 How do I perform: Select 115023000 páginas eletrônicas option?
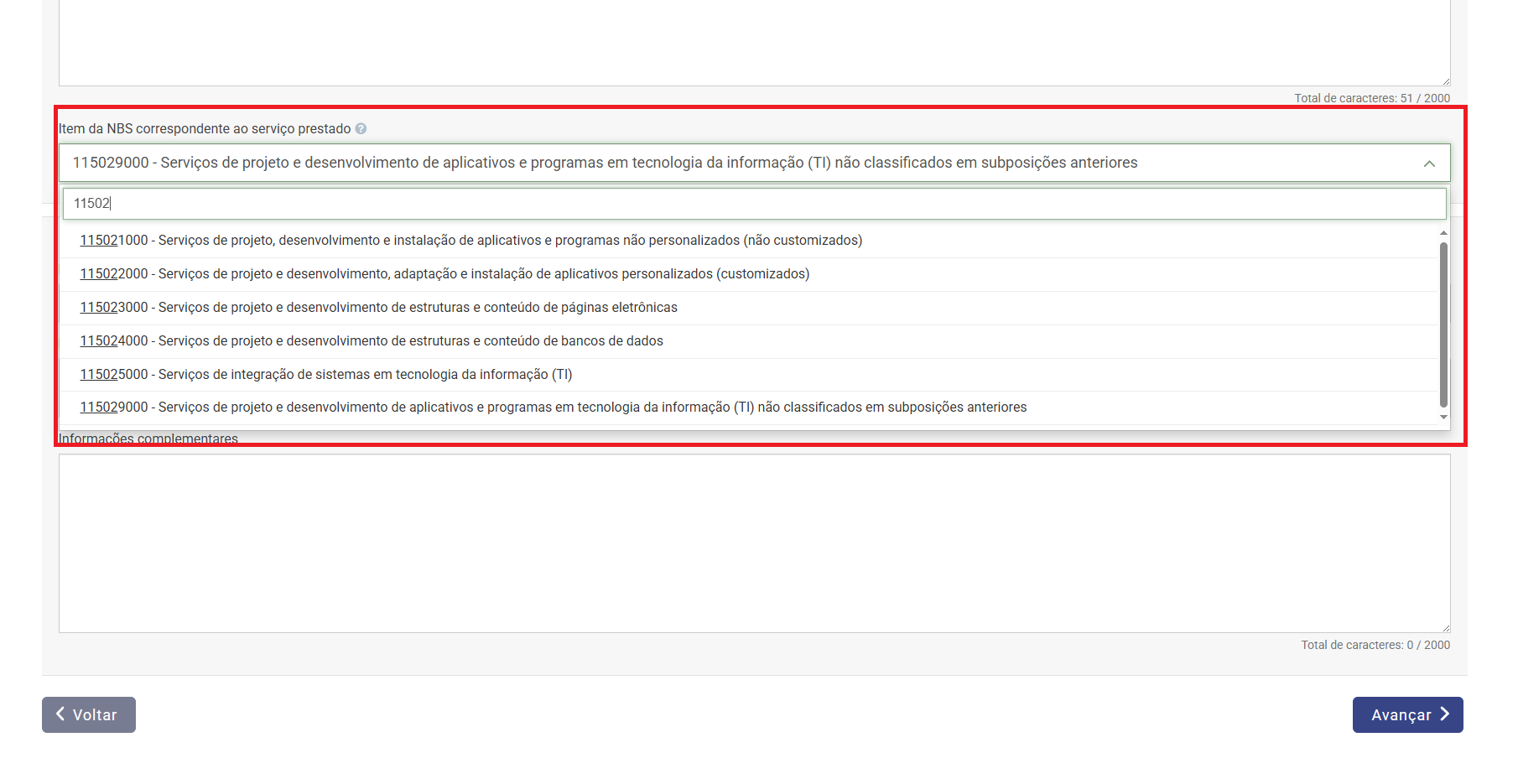(378, 308)
